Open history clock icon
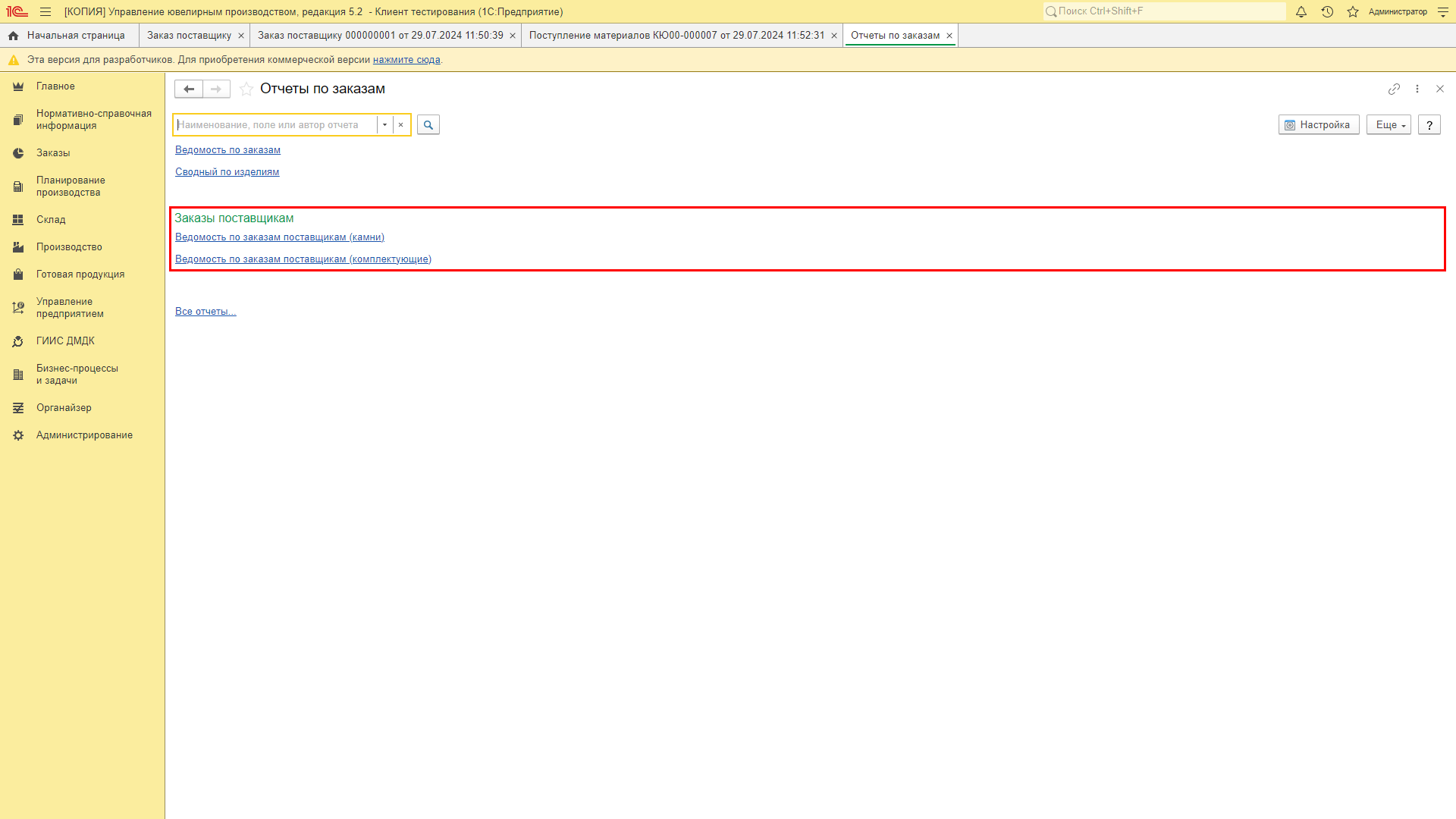Screen dimensions: 1456x819 click(x=1327, y=12)
